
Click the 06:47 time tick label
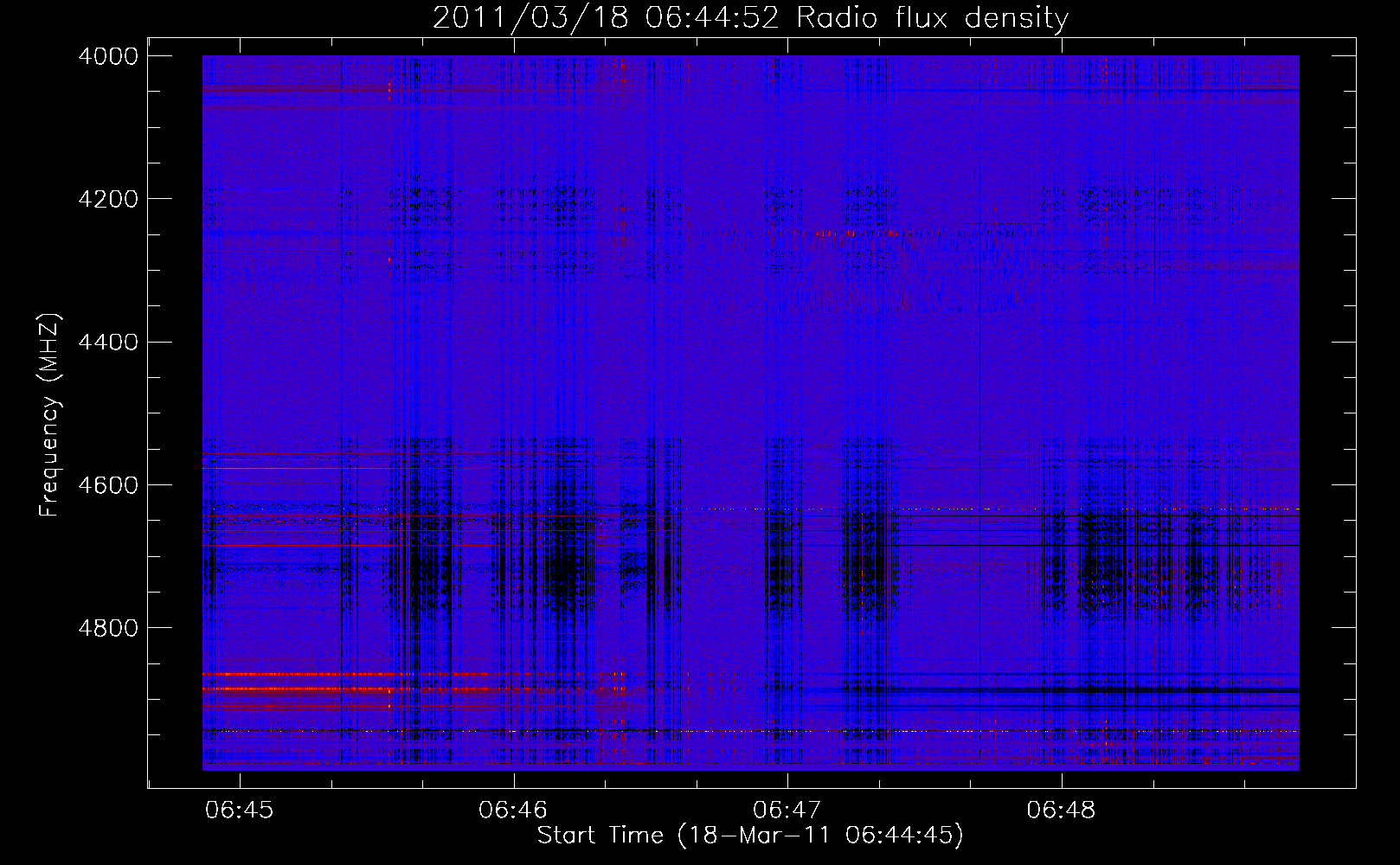point(787,811)
